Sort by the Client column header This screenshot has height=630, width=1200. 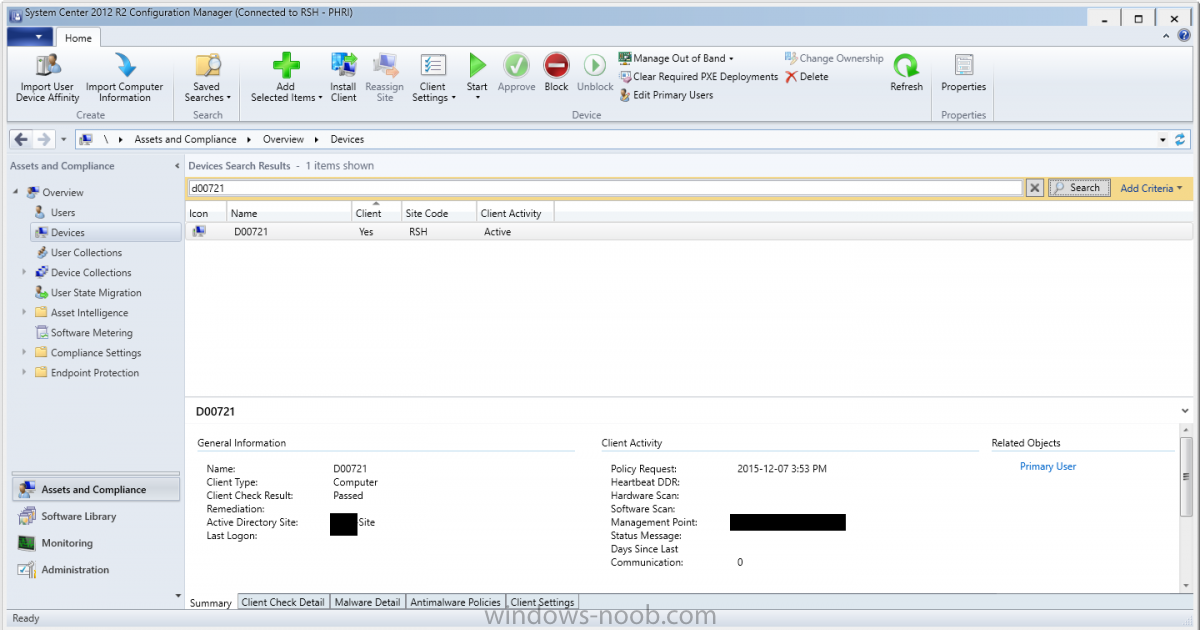coord(376,213)
